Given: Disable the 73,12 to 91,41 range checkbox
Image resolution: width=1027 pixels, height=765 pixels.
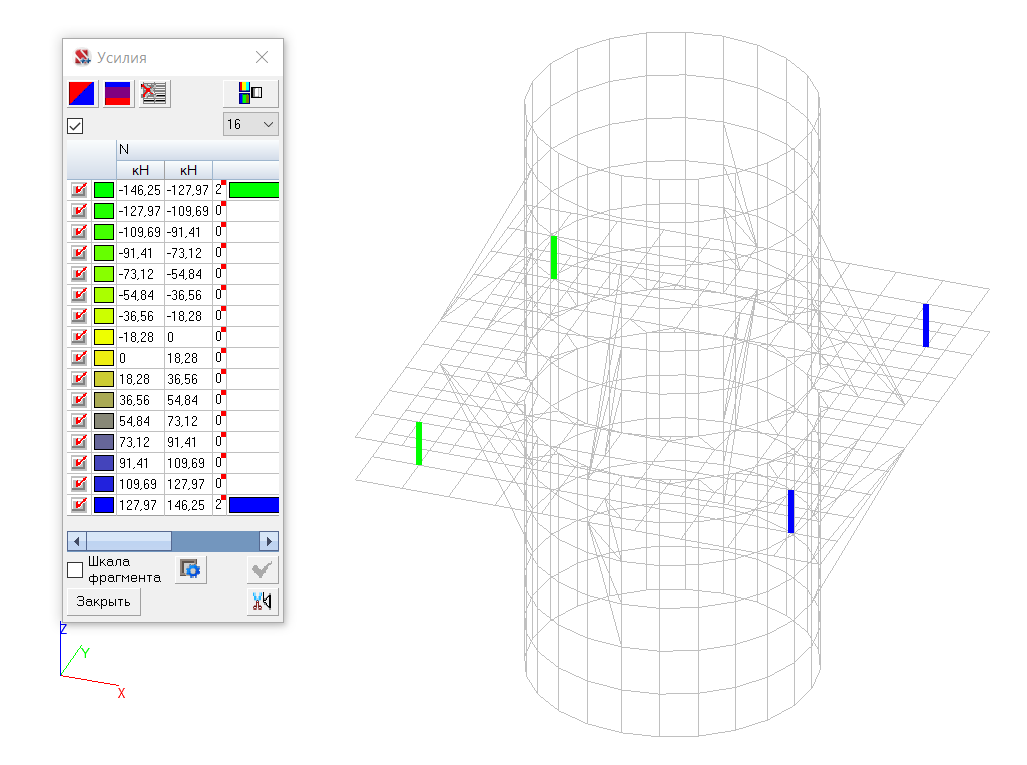Looking at the screenshot, I should pos(79,441).
